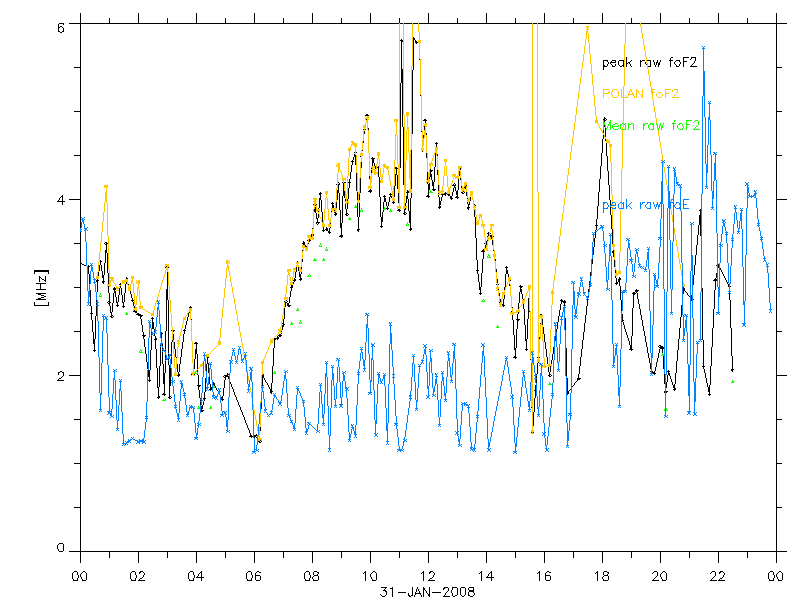Click the x-axis hour label 16
The width and height of the screenshot is (800, 600).
click(x=544, y=577)
